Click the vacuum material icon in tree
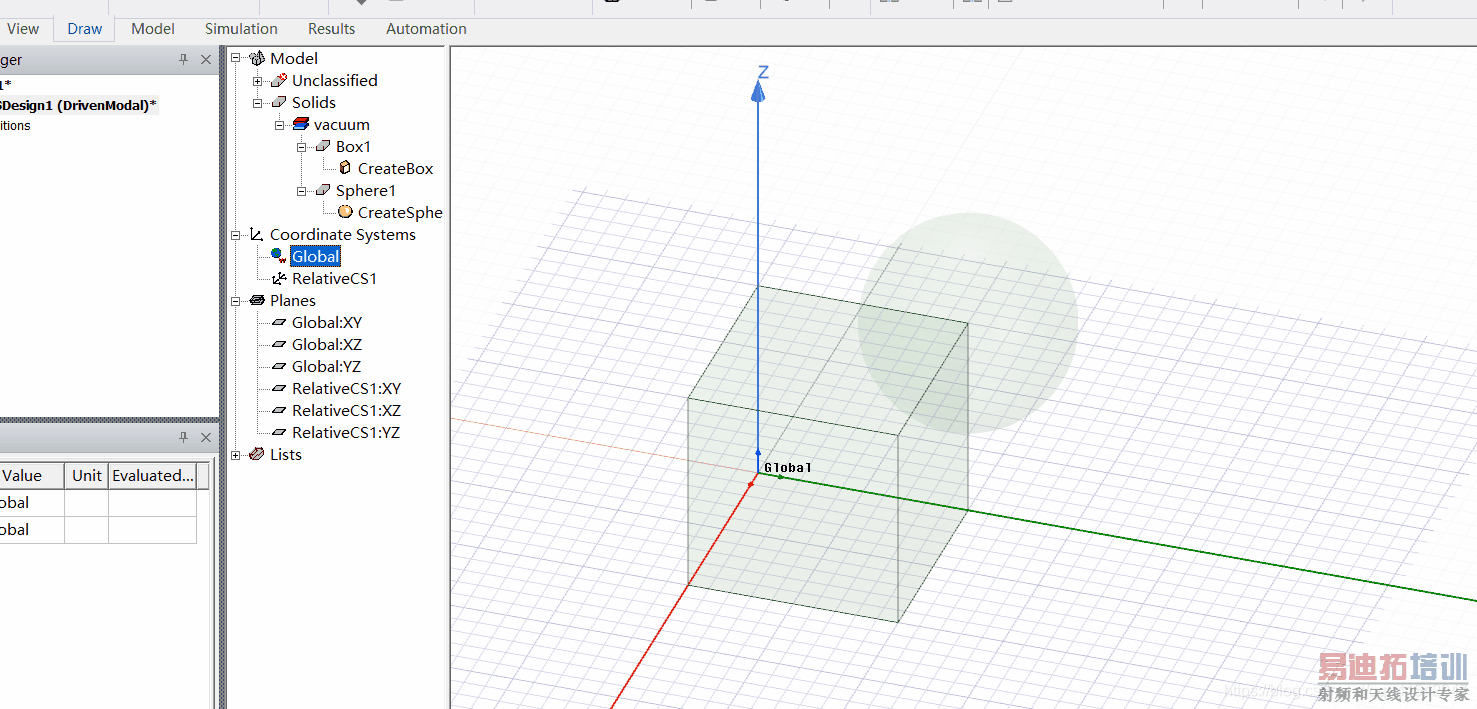1477x709 pixels. [x=300, y=125]
